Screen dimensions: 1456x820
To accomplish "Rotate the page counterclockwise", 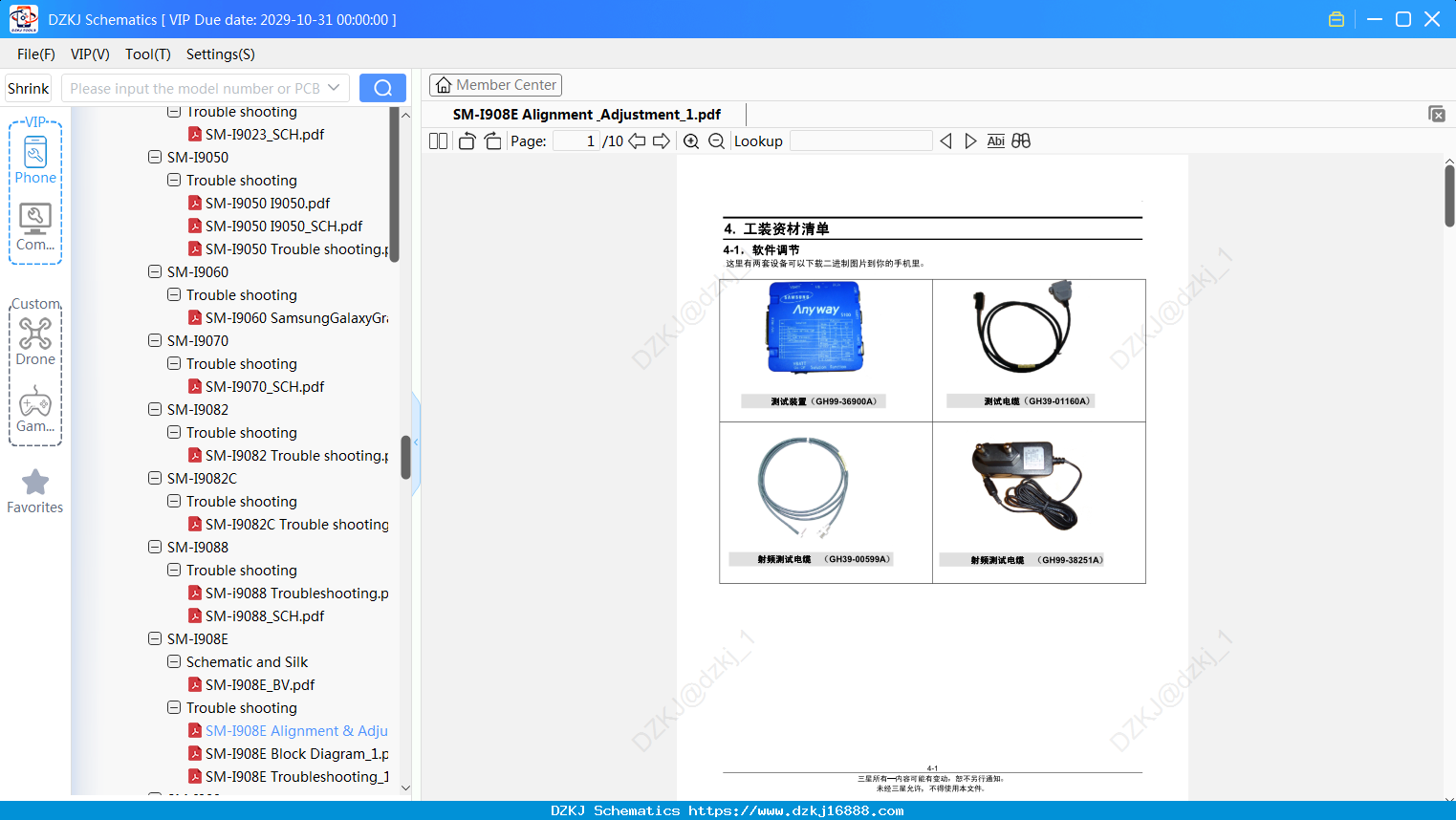I will 467,141.
